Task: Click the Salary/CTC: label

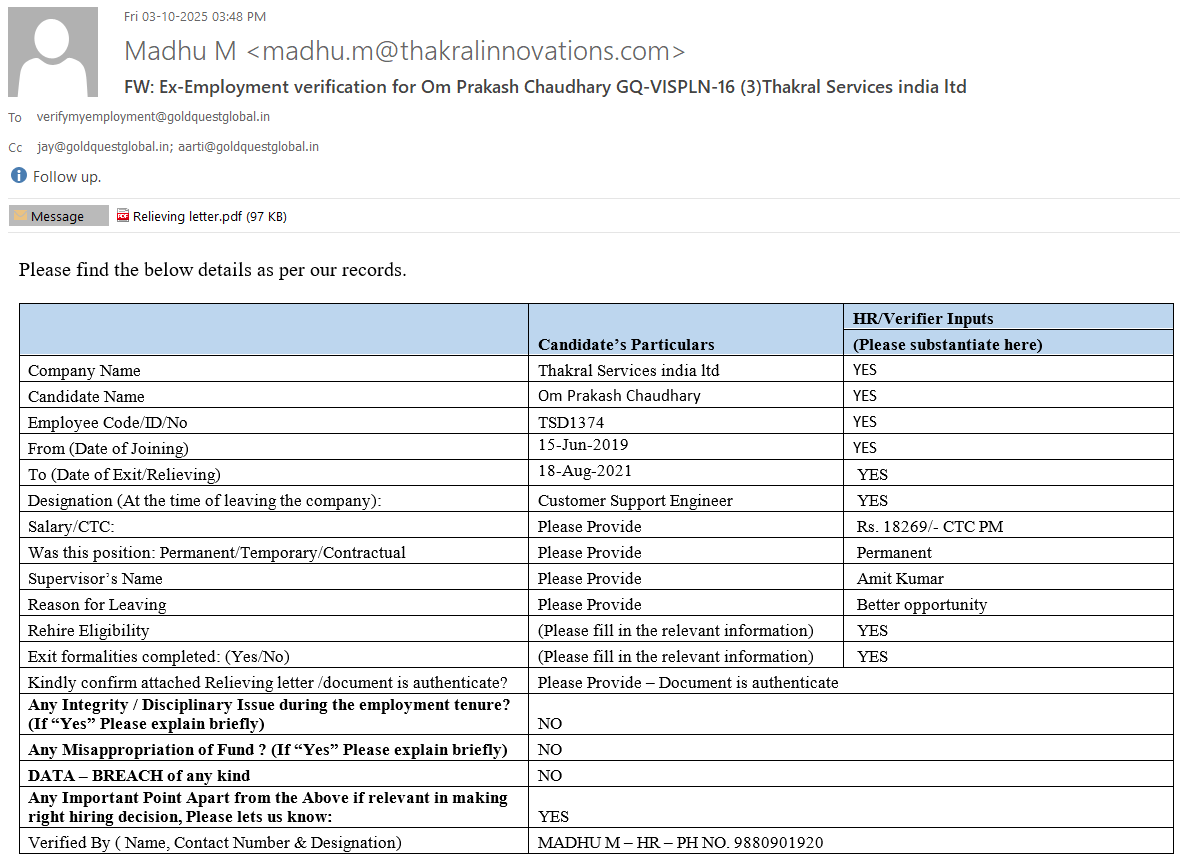Action: pos(71,526)
